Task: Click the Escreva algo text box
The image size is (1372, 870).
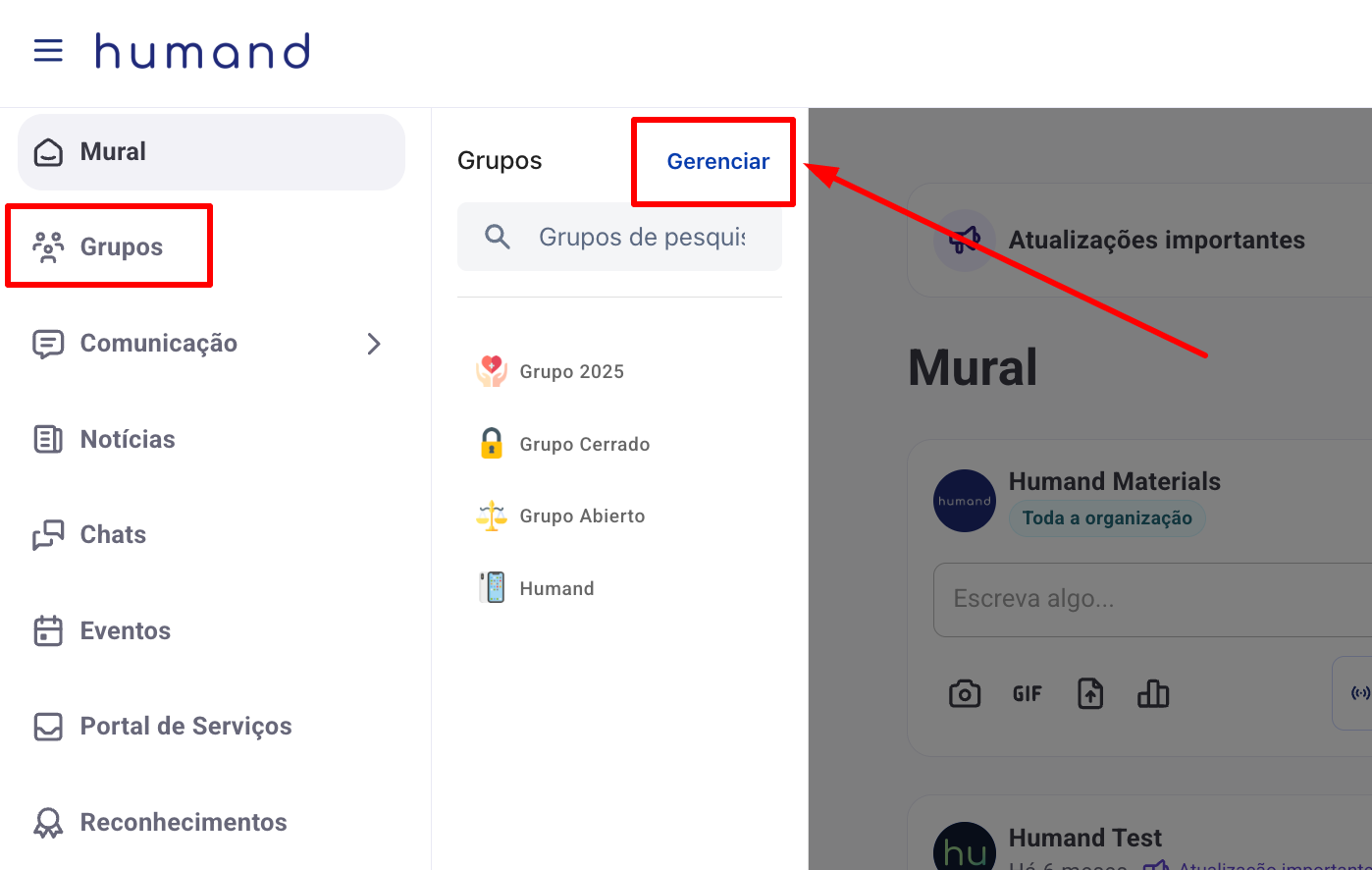Action: point(1152,599)
